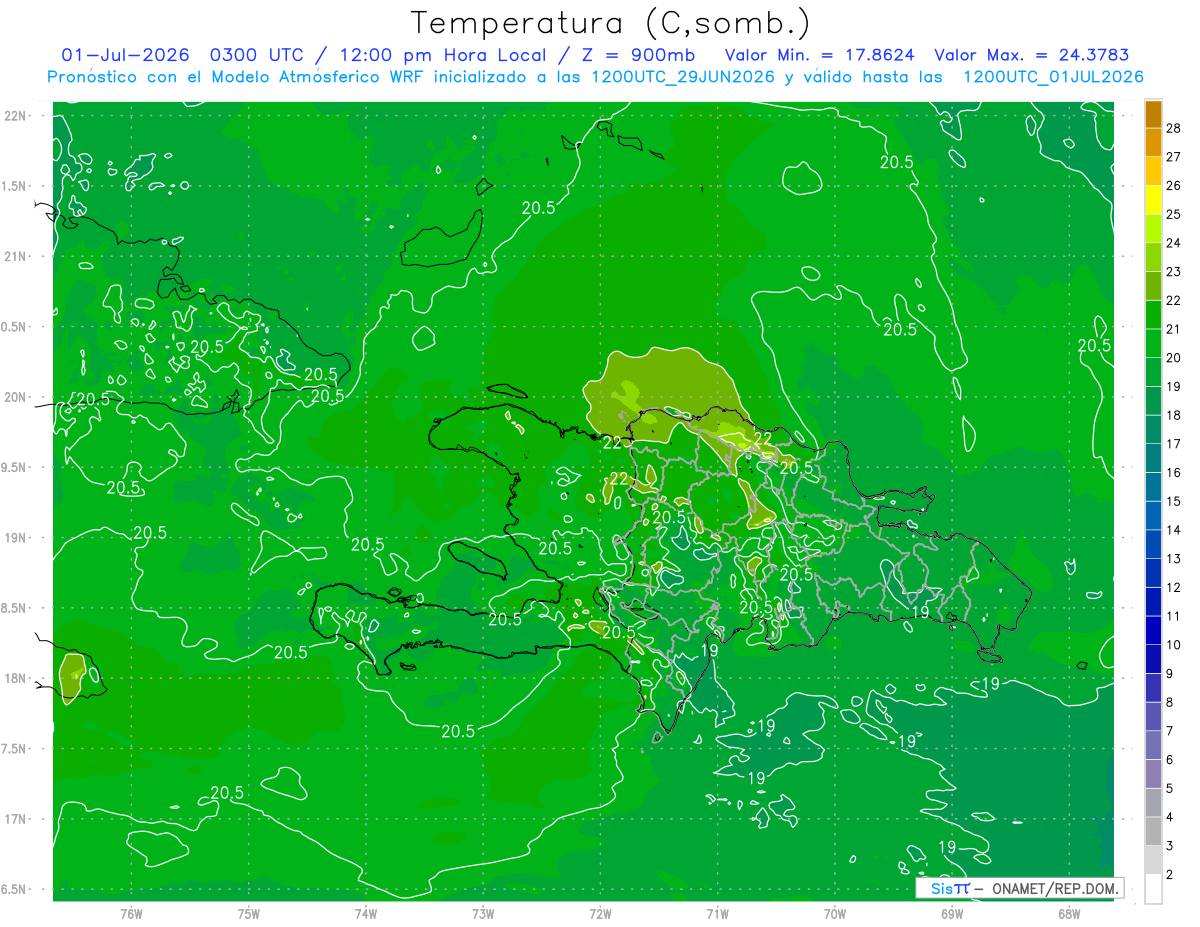The height and width of the screenshot is (927, 1200).
Task: Click the "1200UTC_29JUN2026" initialization time
Action: 683,77
